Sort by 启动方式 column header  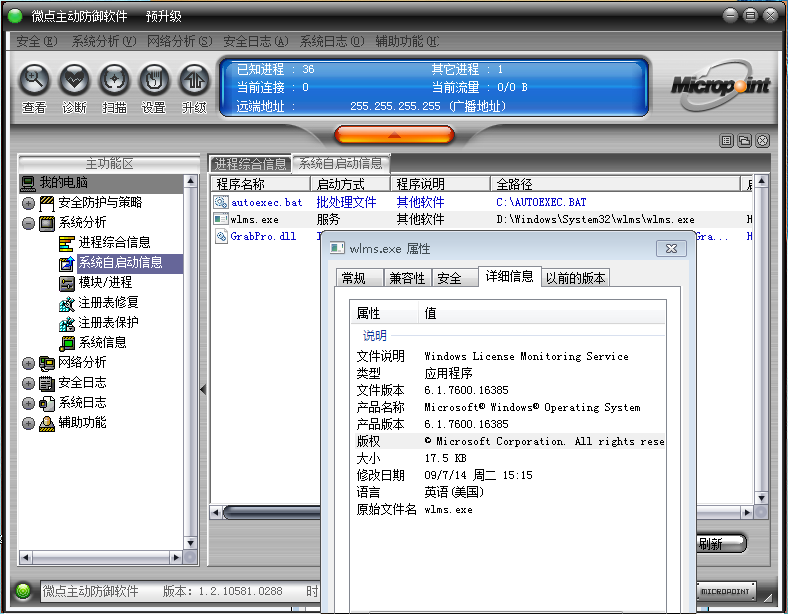(x=350, y=184)
